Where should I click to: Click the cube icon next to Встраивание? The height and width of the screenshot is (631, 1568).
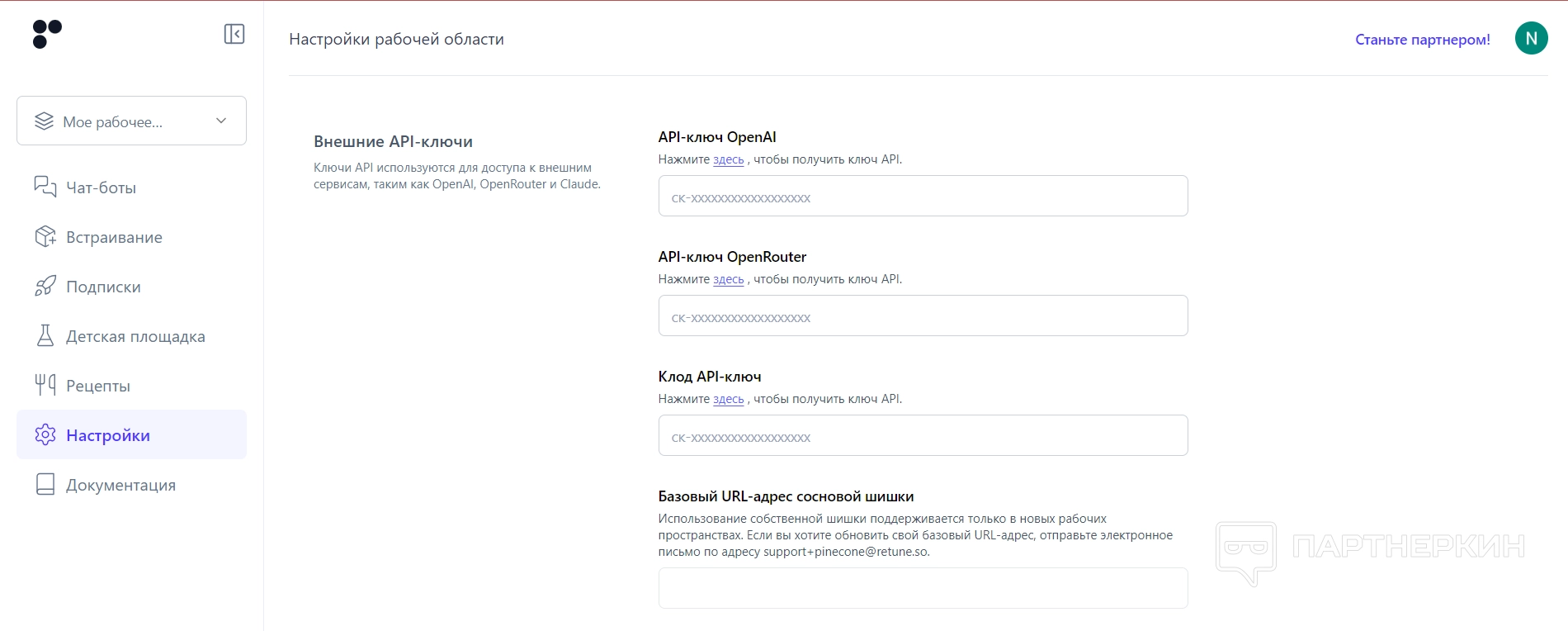click(45, 237)
